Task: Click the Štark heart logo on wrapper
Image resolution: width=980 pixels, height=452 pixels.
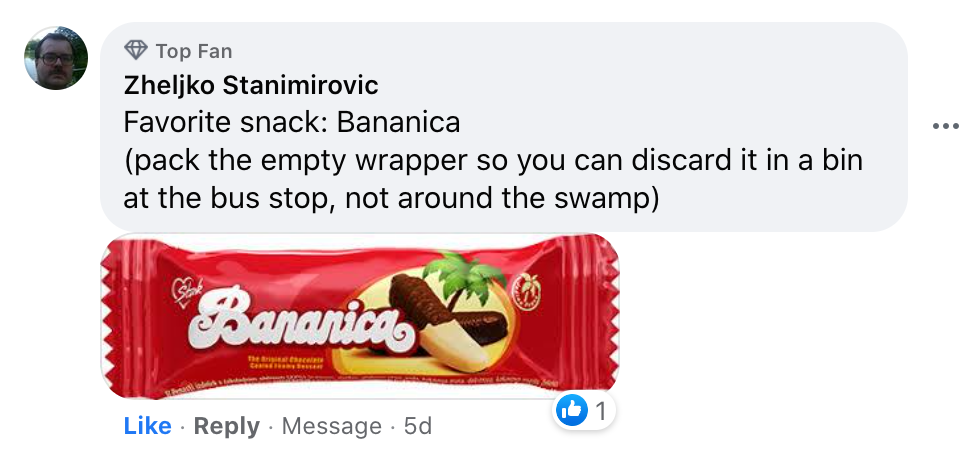Action: (x=185, y=292)
